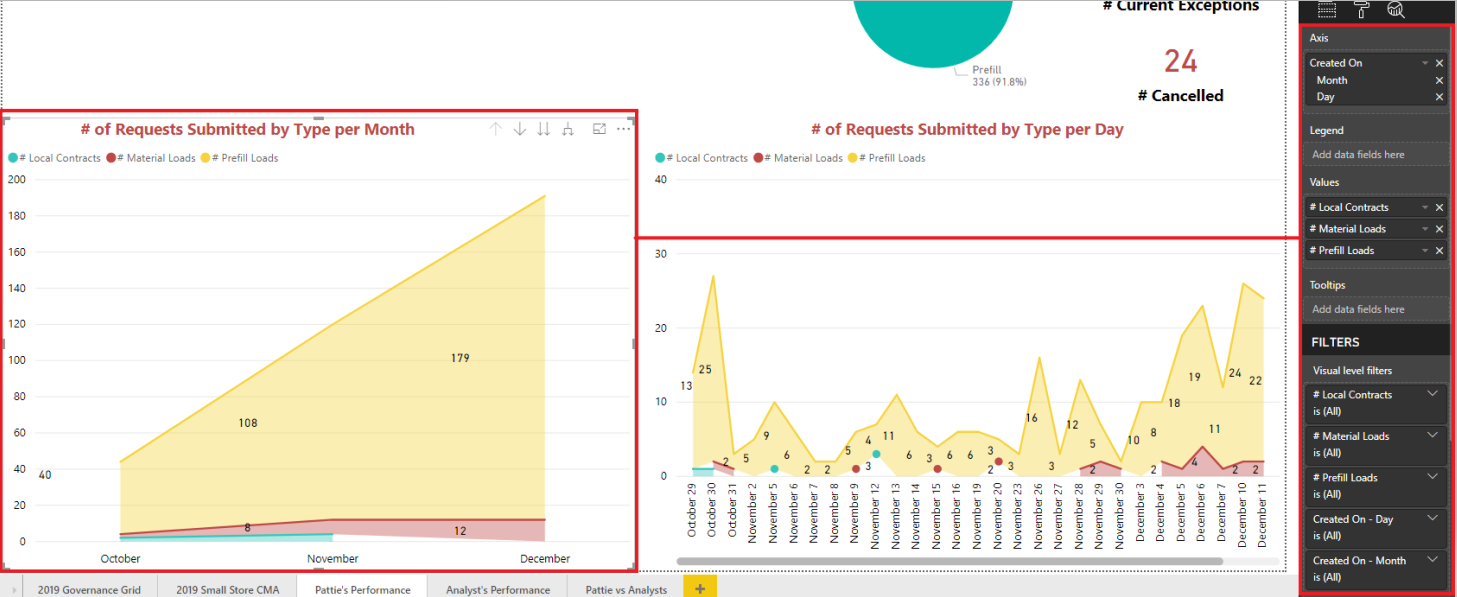Image resolution: width=1457 pixels, height=597 pixels.
Task: Remove # Material Loads from Values
Action: coord(1439,229)
